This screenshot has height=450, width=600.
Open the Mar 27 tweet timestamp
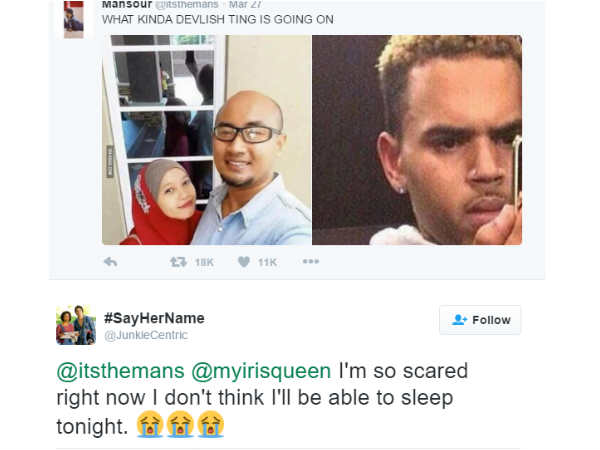point(245,4)
